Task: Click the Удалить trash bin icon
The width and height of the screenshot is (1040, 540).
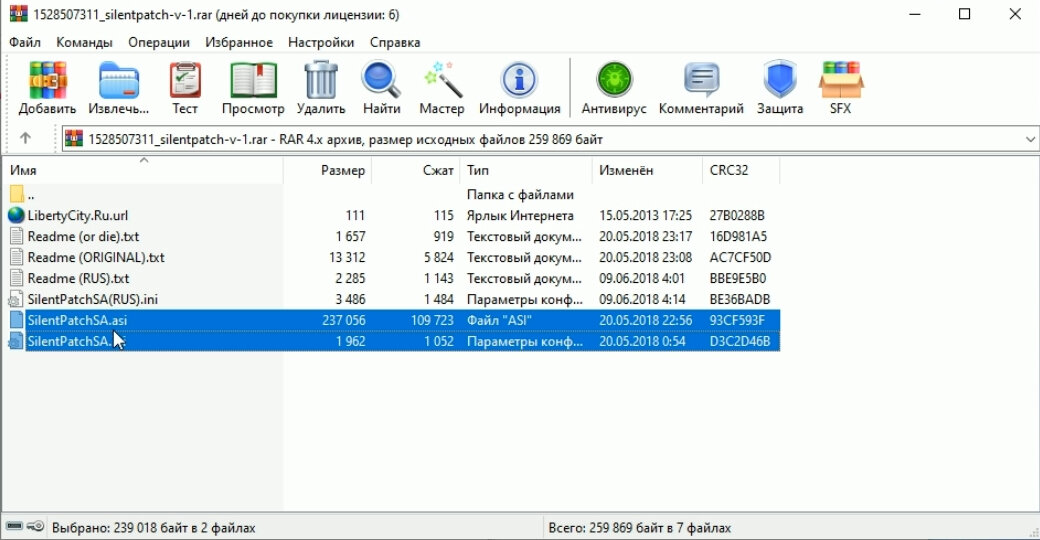Action: [321, 80]
